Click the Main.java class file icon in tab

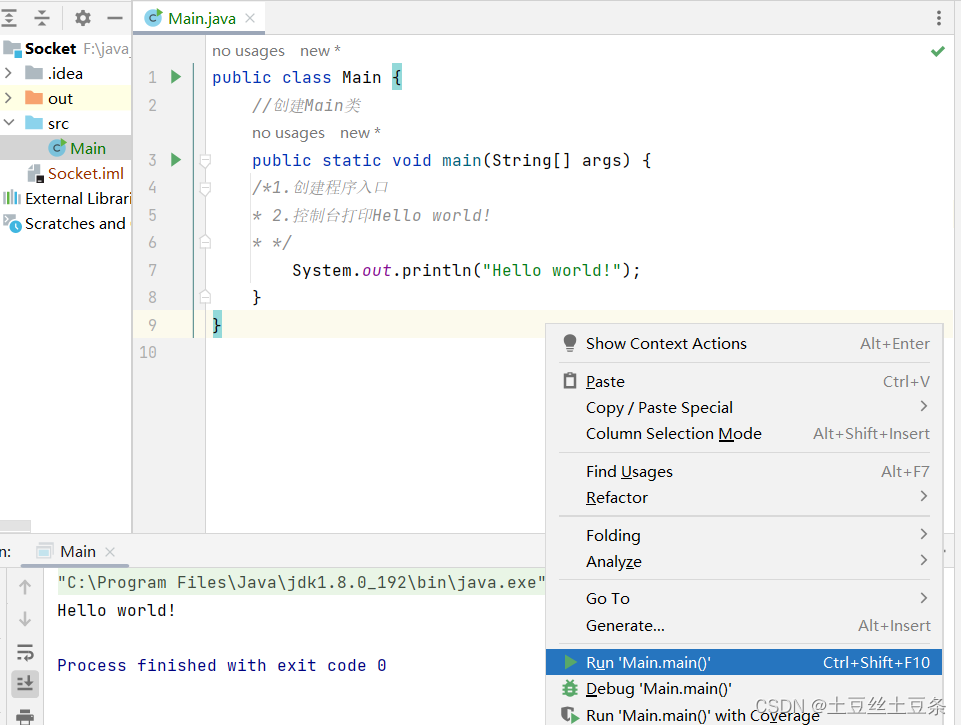coord(154,18)
